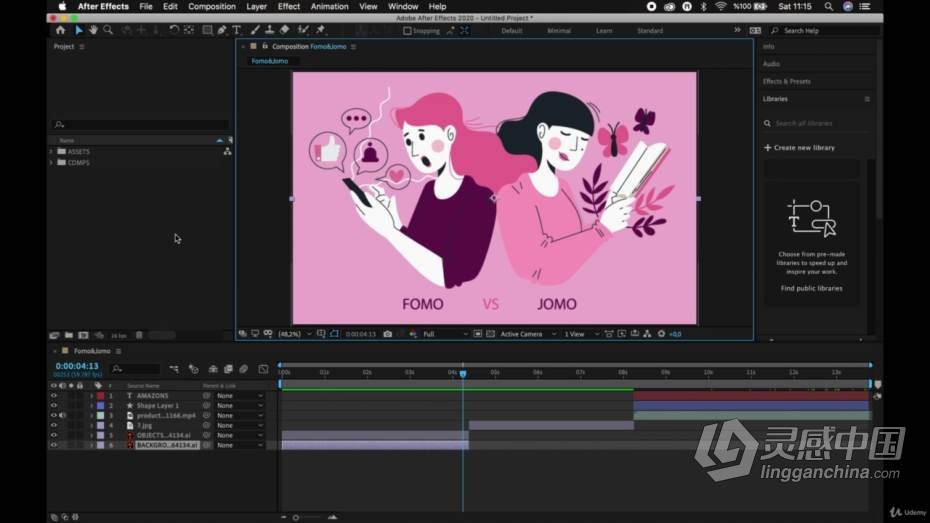Delete selected project item trash icon
Screen dimensions: 930x523
click(x=139, y=336)
